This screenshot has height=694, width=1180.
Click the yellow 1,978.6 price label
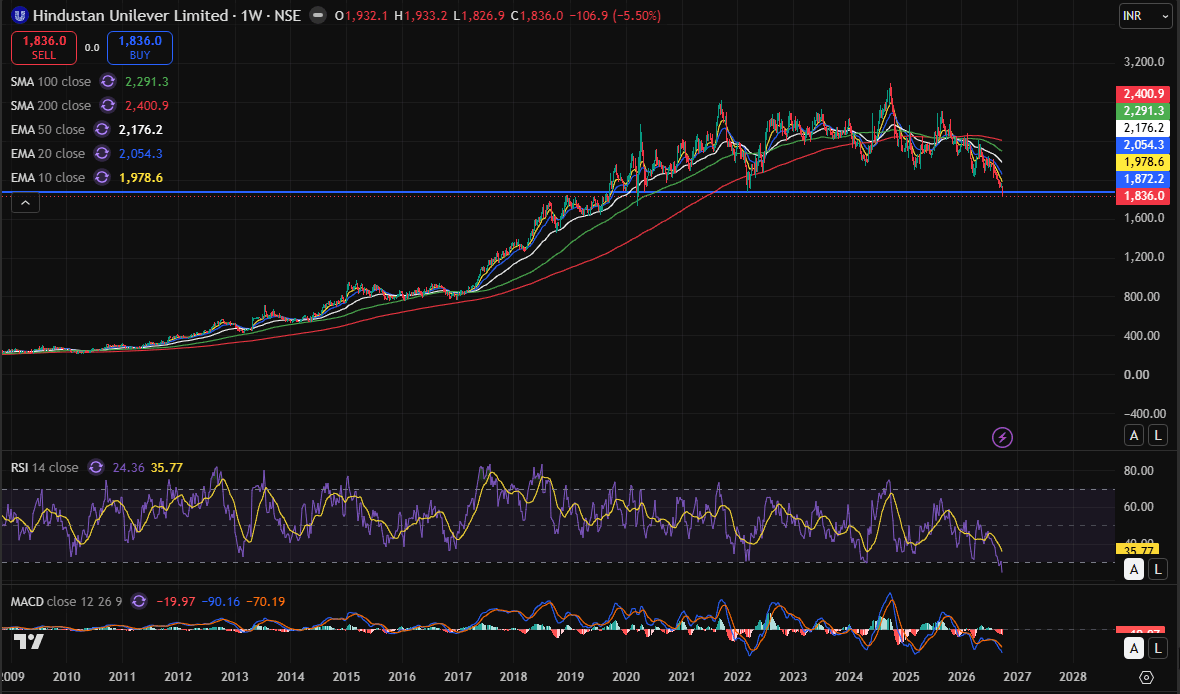tap(1143, 162)
